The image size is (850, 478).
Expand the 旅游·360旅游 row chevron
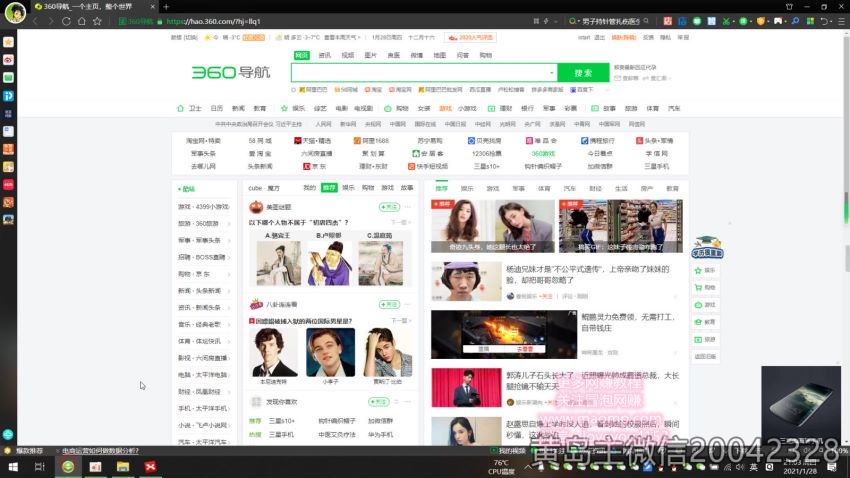(229, 223)
